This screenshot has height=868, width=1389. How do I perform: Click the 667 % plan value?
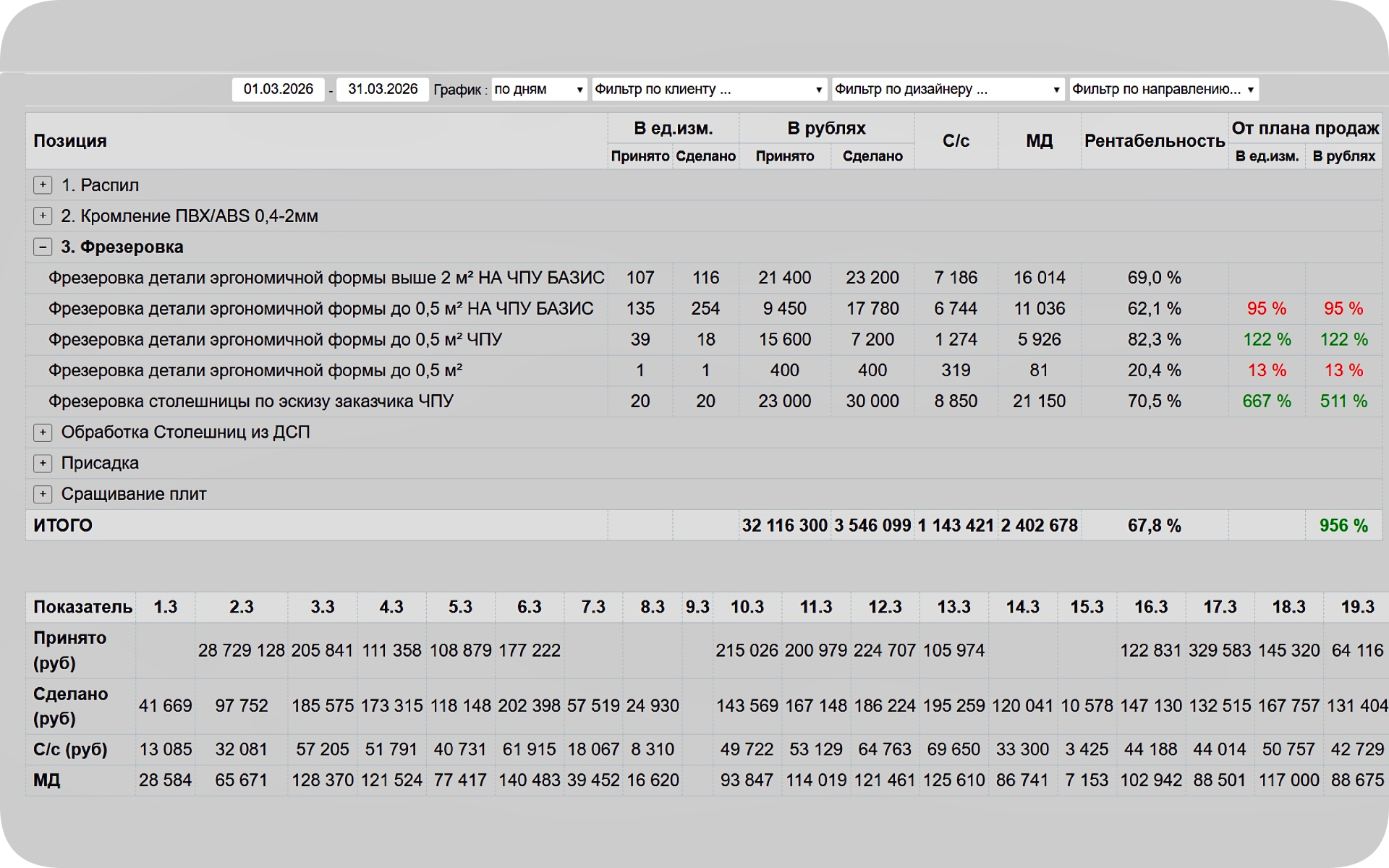[1266, 401]
